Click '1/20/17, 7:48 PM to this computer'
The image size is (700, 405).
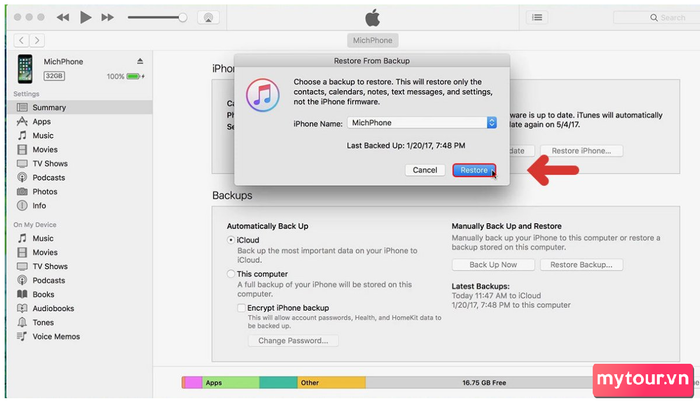(x=511, y=305)
